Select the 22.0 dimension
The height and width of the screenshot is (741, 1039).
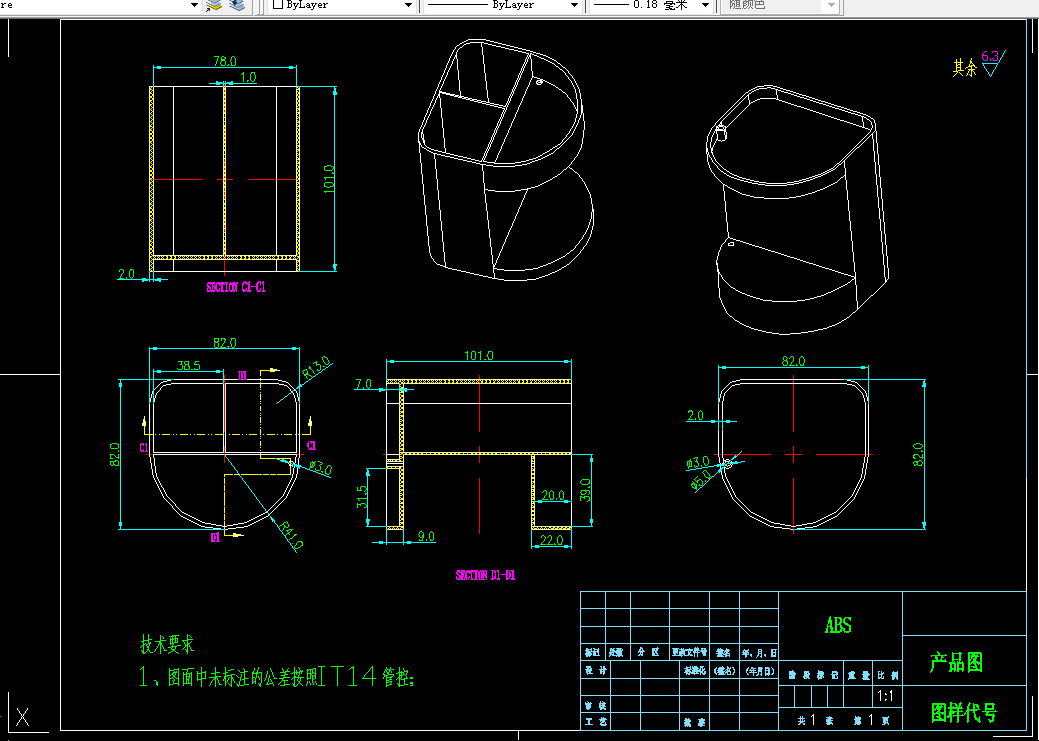(x=551, y=541)
